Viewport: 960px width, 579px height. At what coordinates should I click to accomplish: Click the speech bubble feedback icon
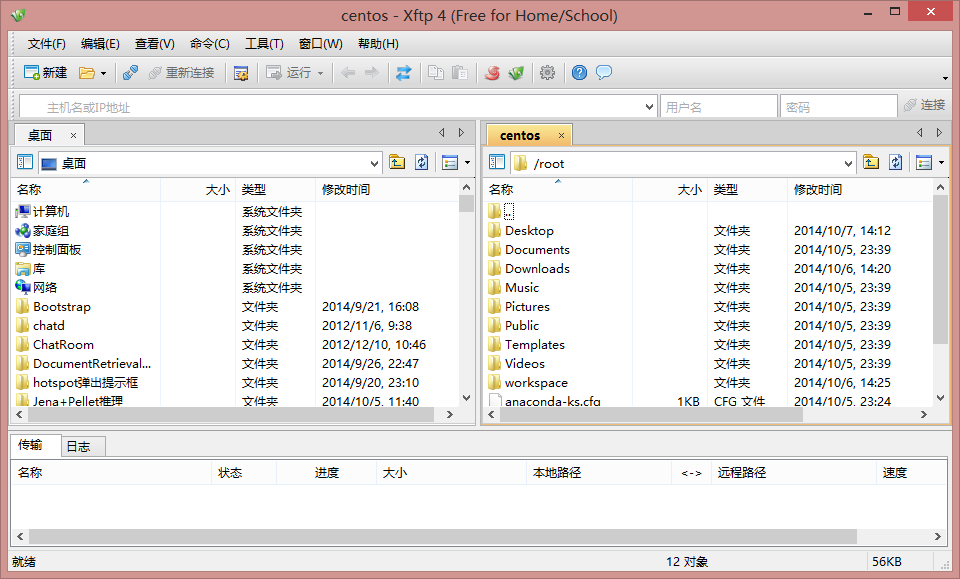pos(604,73)
